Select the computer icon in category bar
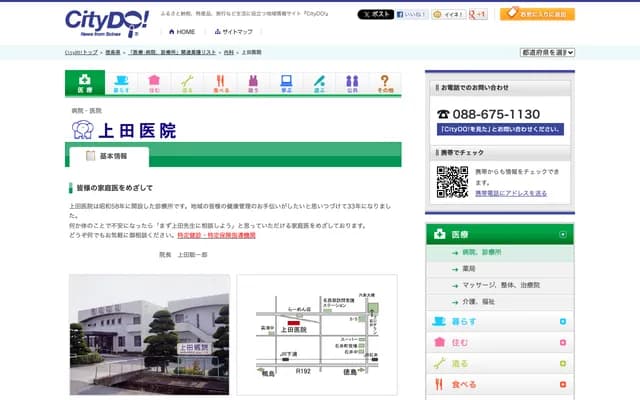 (x=286, y=83)
